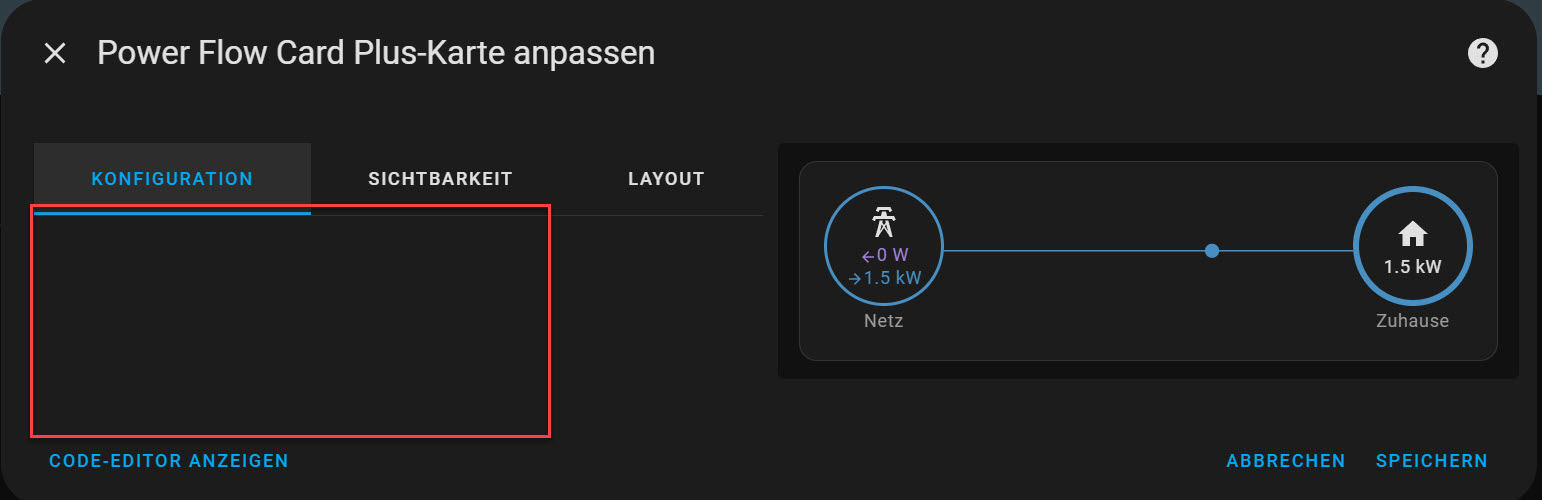This screenshot has width=1542, height=500.
Task: Click the moving dot on flow line
Action: point(1212,251)
